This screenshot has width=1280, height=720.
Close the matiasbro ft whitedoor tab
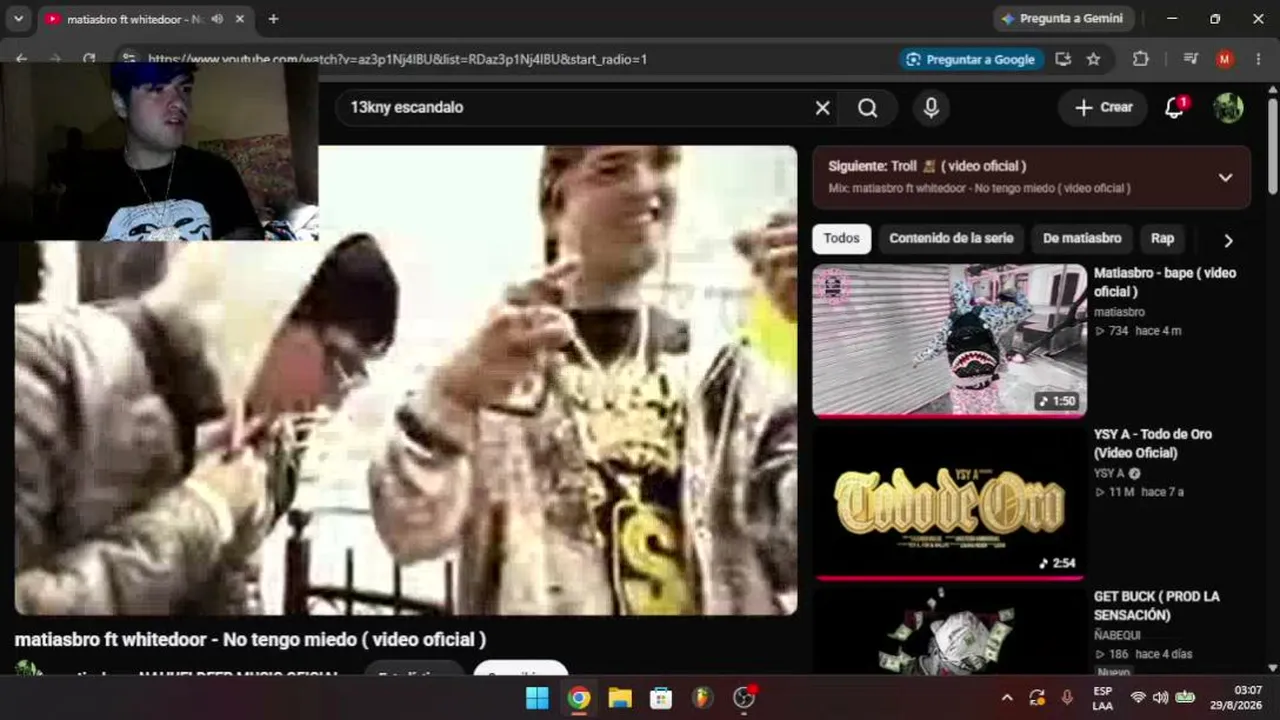pos(240,19)
